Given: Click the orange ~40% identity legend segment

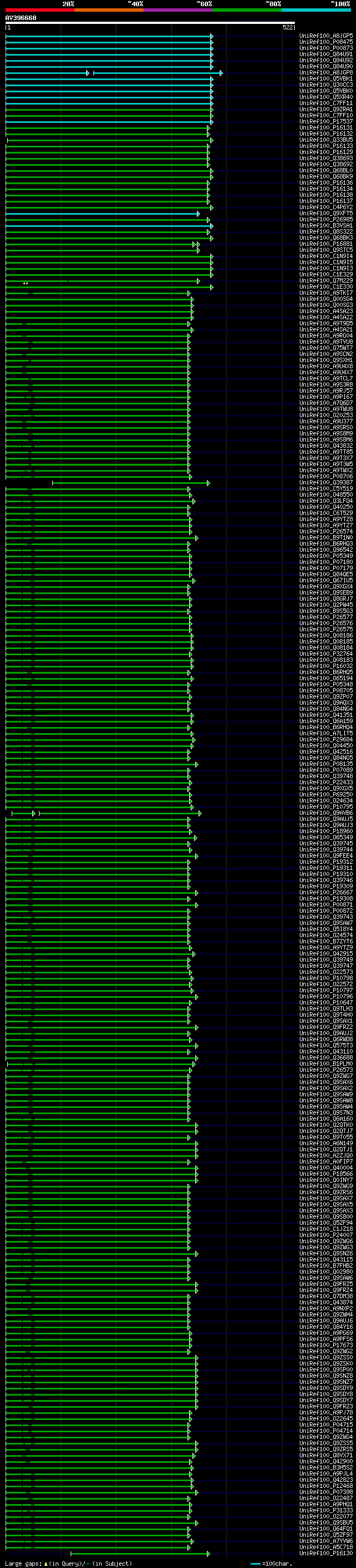Looking at the screenshot, I should 109,10.
